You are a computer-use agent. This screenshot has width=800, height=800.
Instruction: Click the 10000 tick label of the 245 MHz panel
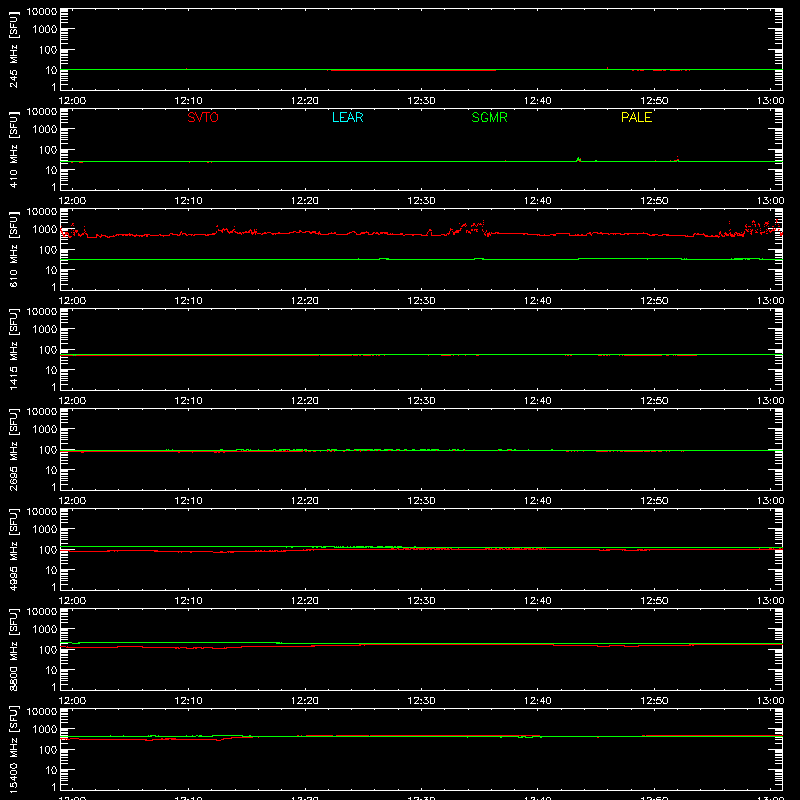point(42,12)
